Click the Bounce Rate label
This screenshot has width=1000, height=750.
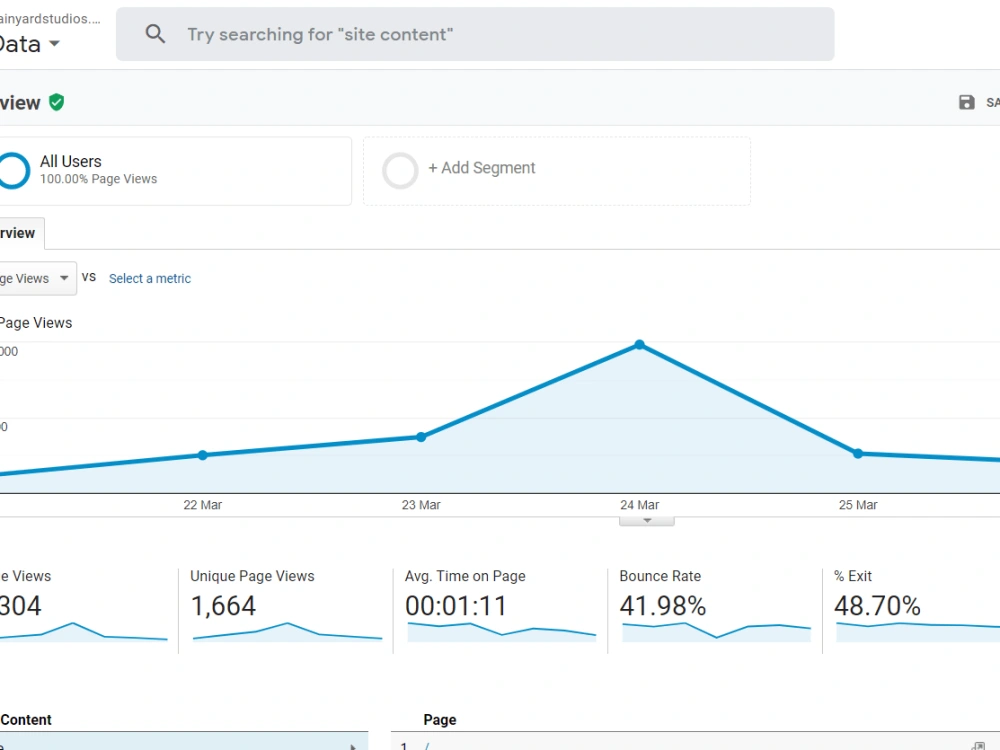pyautogui.click(x=660, y=577)
